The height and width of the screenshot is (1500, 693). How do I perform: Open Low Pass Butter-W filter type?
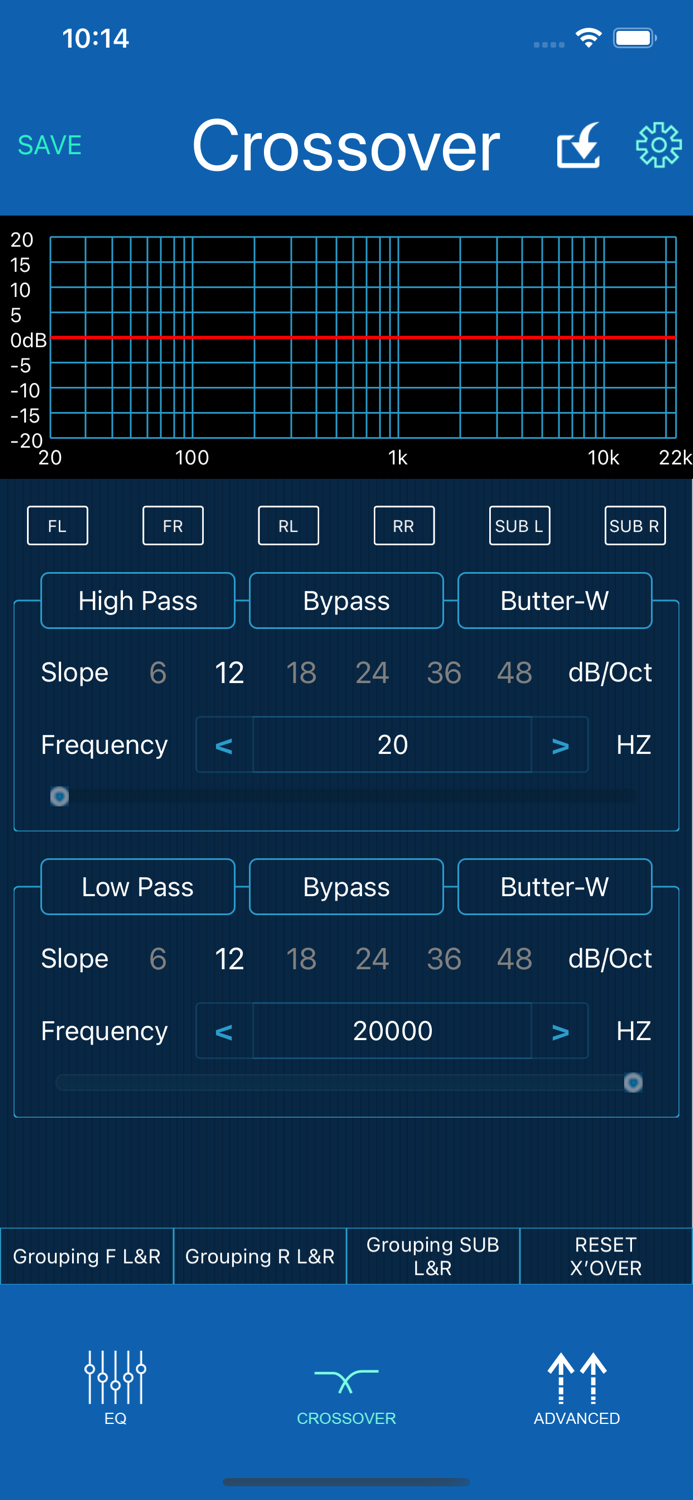555,887
